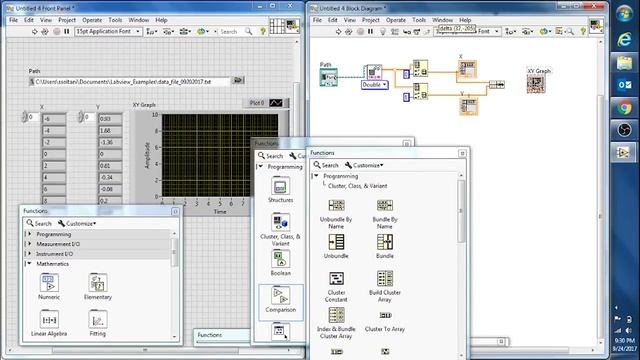
Task: Select the Unbundle function
Action: pyautogui.click(x=336, y=246)
